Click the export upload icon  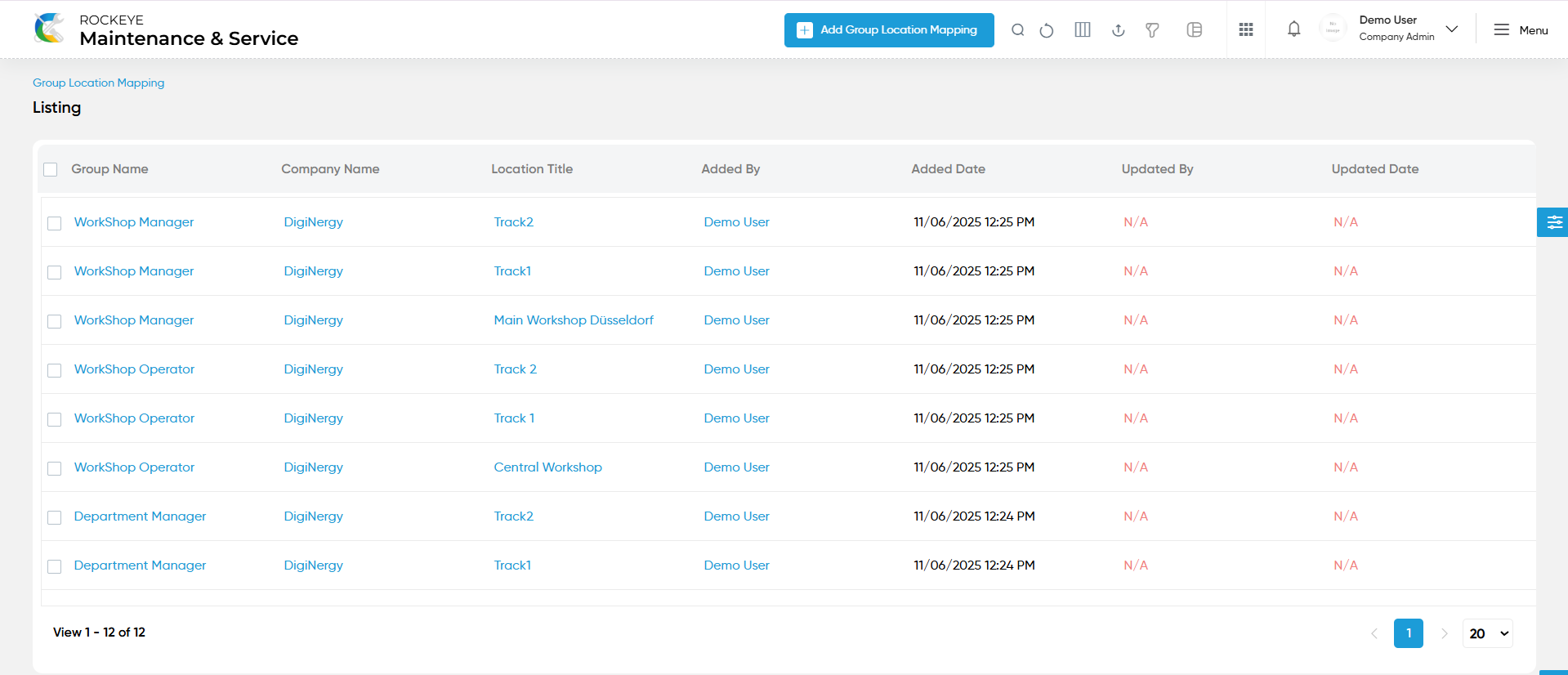tap(1119, 30)
